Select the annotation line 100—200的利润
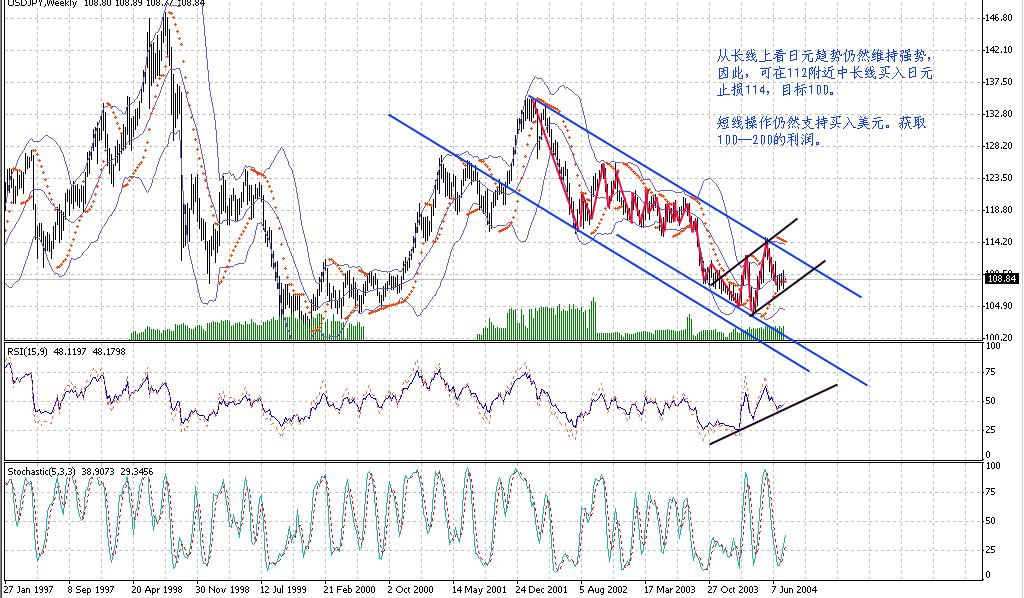The image size is (1024, 598). pos(769,140)
